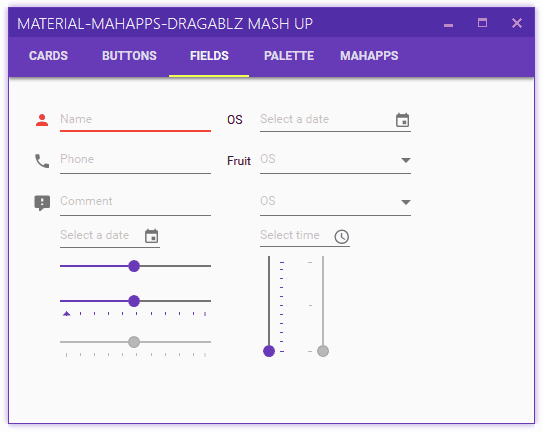543x432 pixels.
Task: Open calendar icon under Comment field
Action: point(152,236)
